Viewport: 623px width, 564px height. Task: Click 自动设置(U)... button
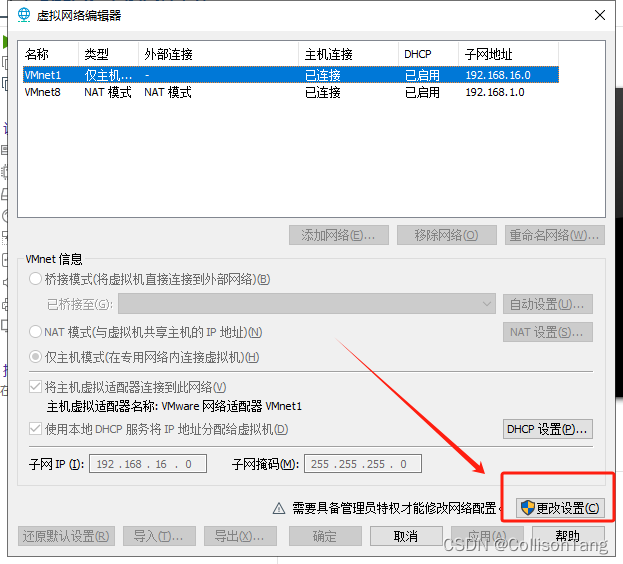(548, 304)
